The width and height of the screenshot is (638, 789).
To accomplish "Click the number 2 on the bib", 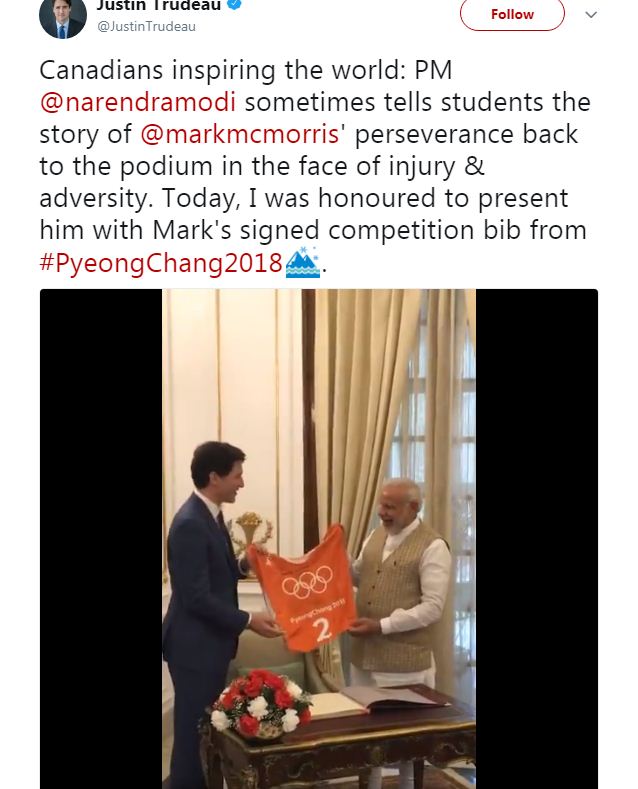I will click(322, 629).
